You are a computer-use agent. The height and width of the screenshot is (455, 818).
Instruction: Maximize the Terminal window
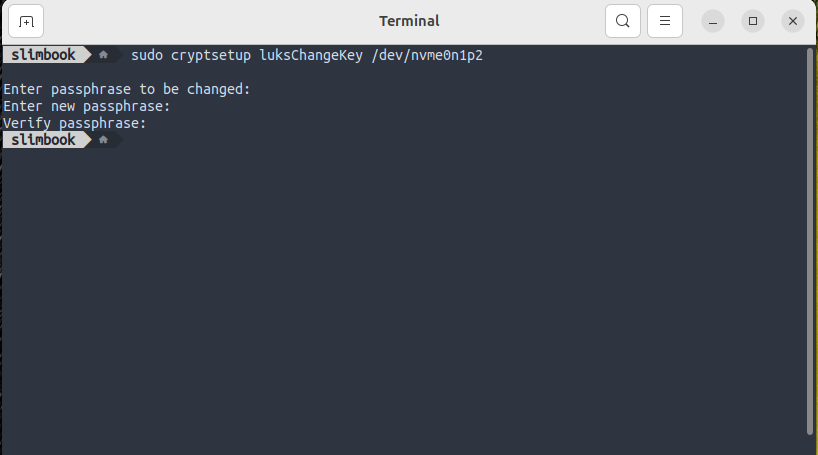tap(753, 21)
